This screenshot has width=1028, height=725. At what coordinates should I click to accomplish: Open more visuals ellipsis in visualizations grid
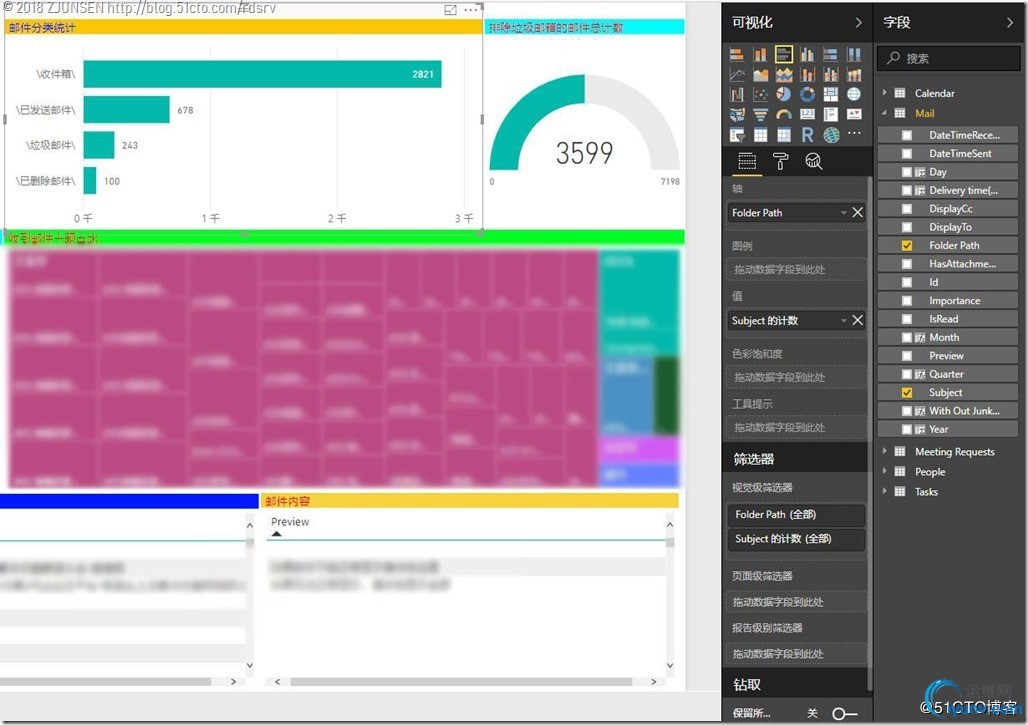coord(854,133)
